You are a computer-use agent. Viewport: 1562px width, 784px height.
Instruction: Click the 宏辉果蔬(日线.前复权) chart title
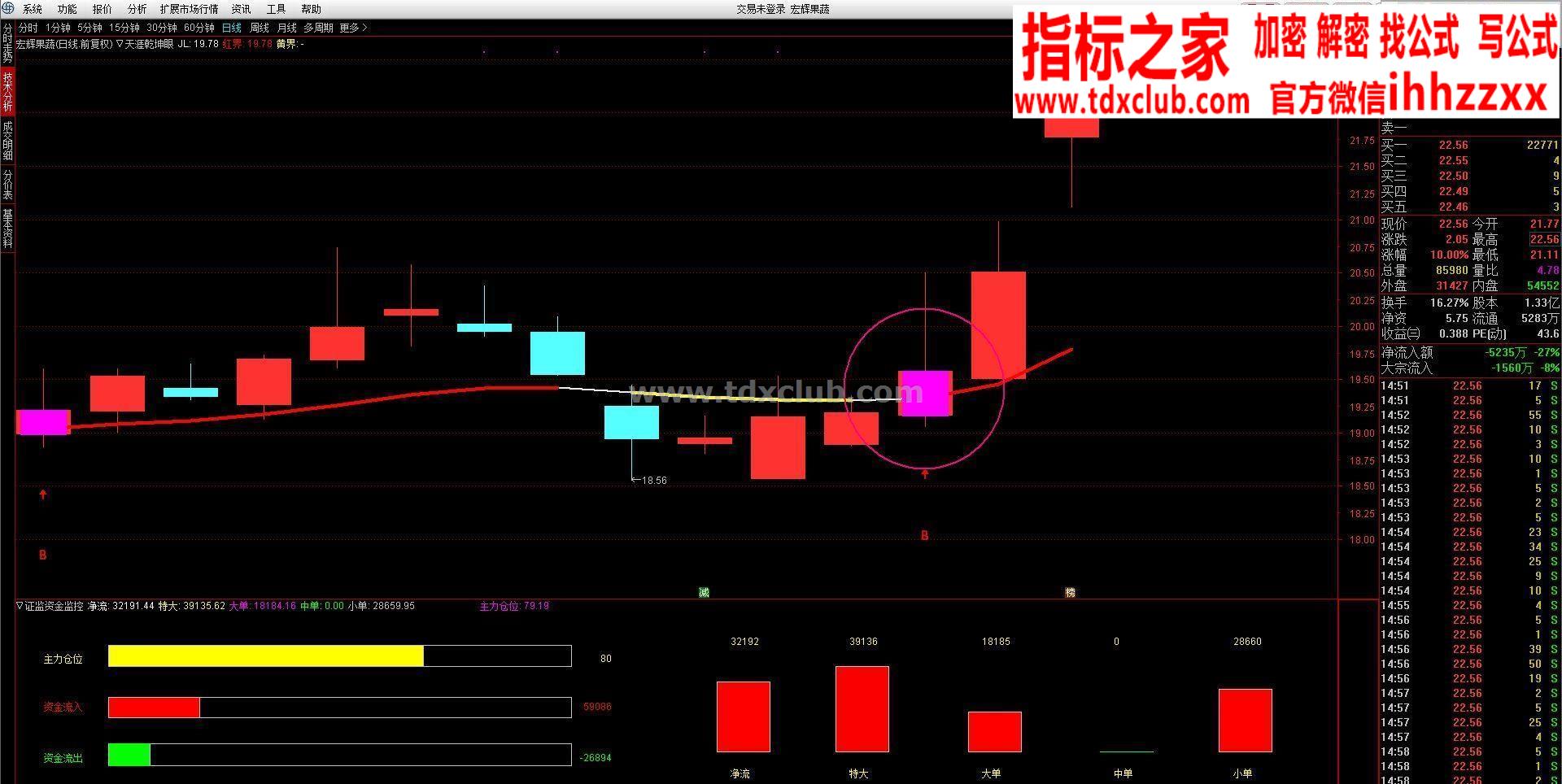click(64, 44)
